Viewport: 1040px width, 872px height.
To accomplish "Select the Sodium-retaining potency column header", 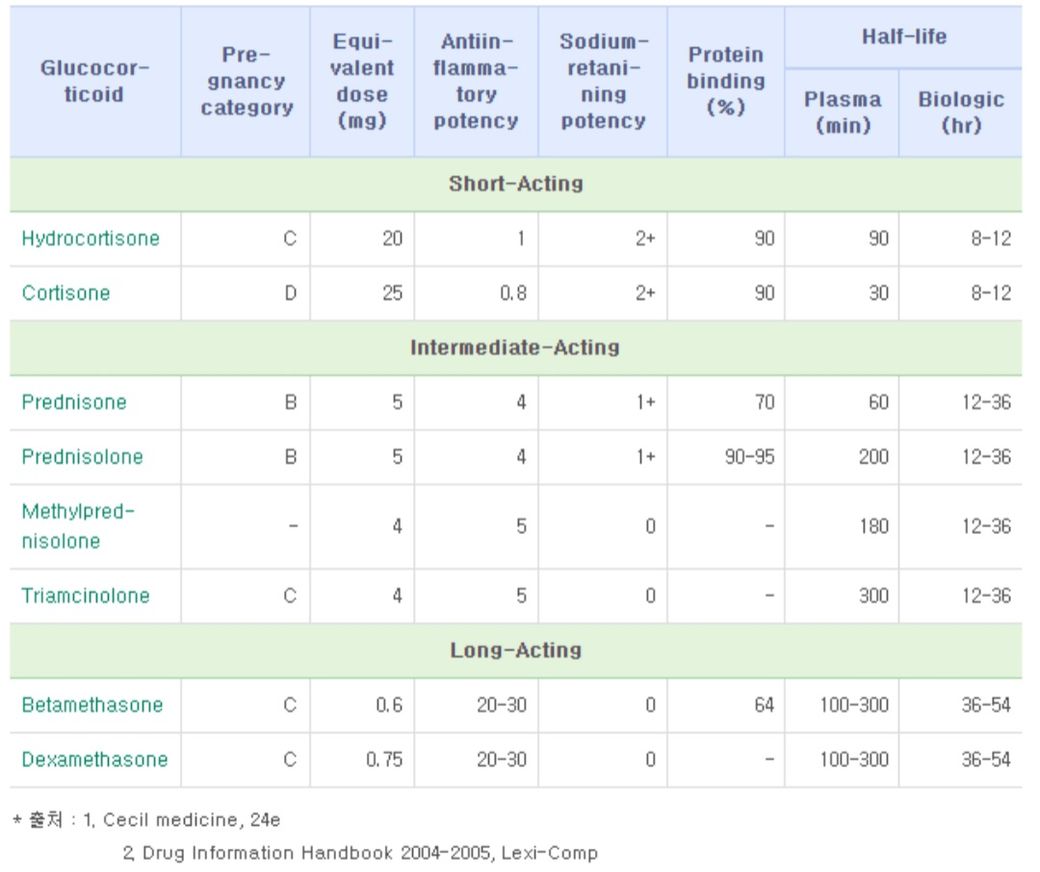I will pyautogui.click(x=603, y=81).
